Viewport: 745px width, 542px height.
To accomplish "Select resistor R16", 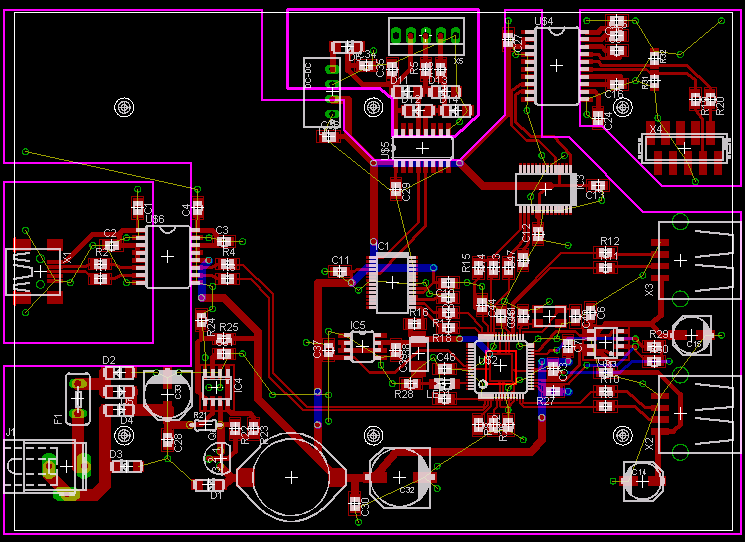I will pos(415,323).
